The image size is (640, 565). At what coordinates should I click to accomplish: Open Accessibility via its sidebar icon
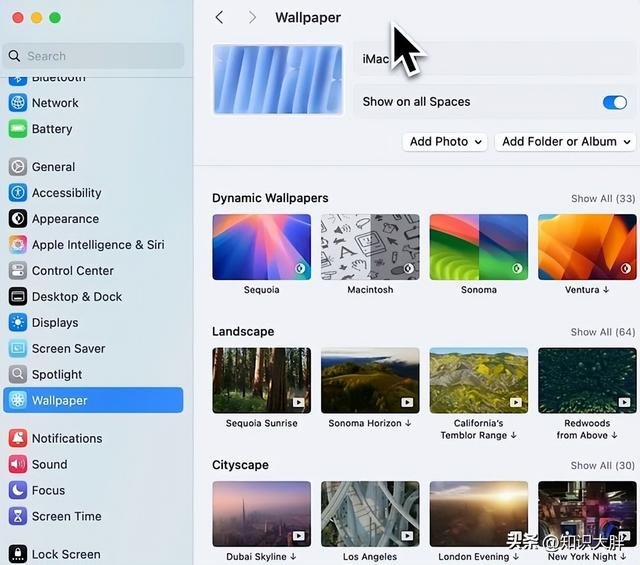17,193
